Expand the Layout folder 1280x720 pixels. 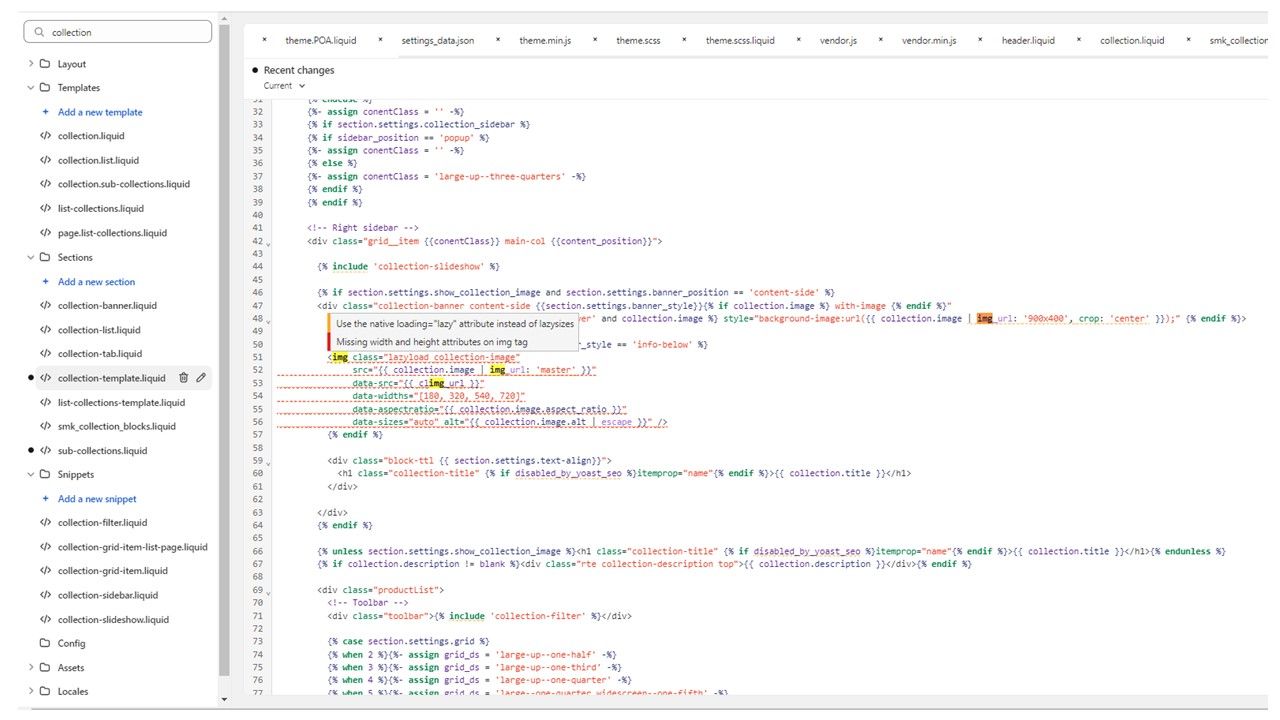click(31, 64)
